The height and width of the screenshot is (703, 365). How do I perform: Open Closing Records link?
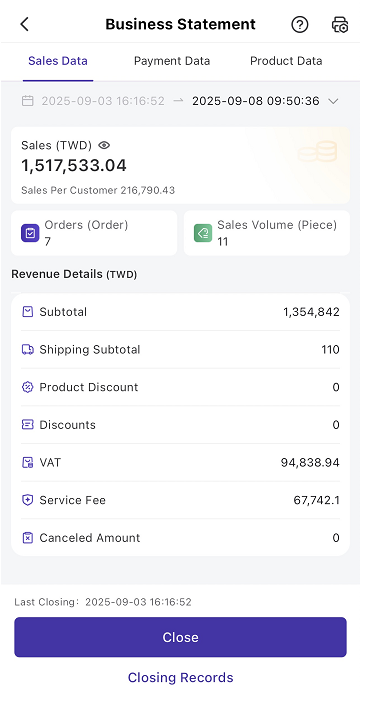[180, 677]
